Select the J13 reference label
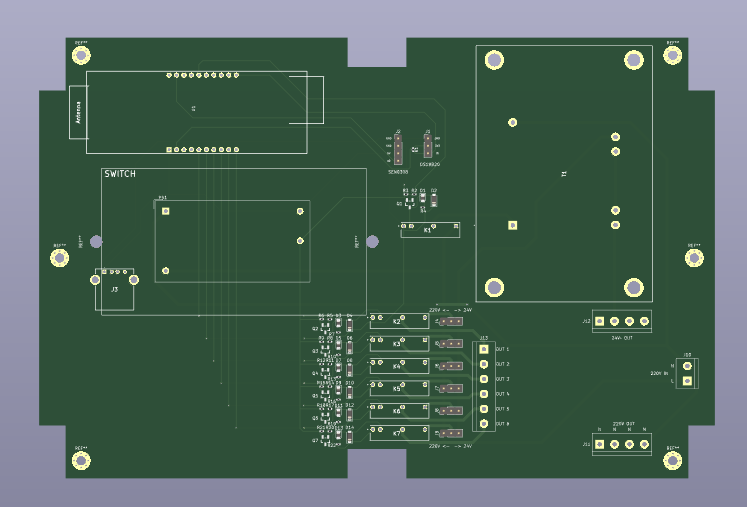 point(484,338)
